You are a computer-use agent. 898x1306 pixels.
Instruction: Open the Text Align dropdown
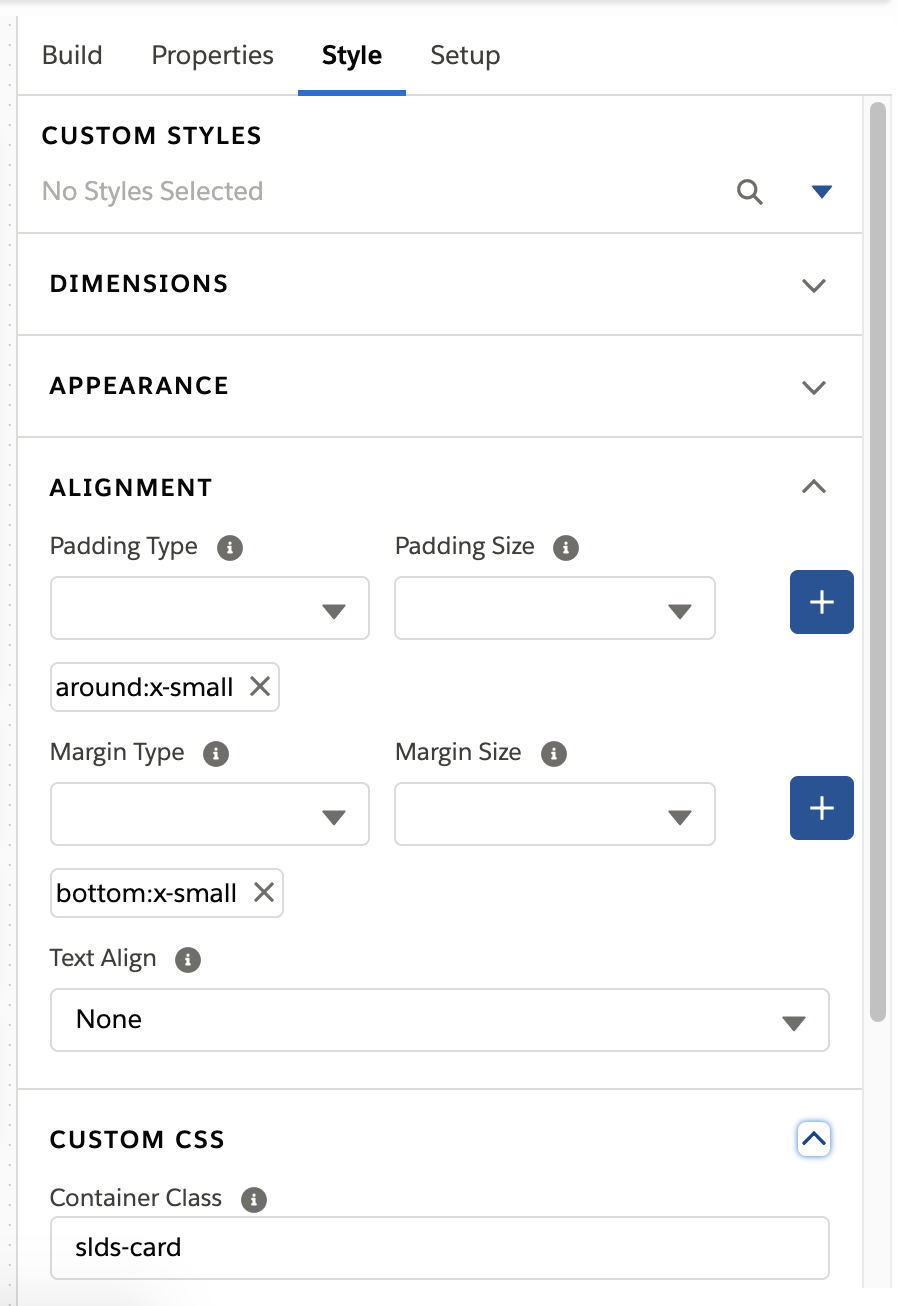[440, 1020]
